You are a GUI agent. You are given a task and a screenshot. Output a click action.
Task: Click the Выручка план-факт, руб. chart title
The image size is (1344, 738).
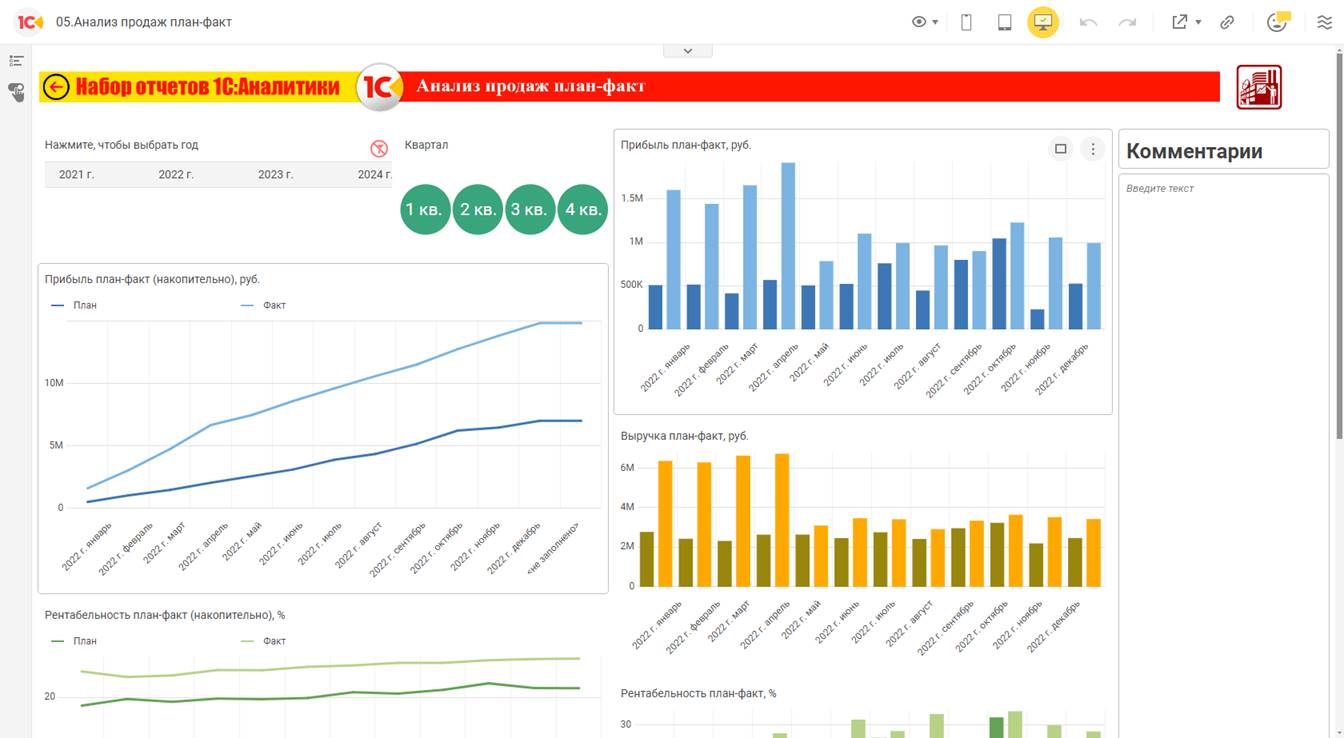[x=685, y=436]
